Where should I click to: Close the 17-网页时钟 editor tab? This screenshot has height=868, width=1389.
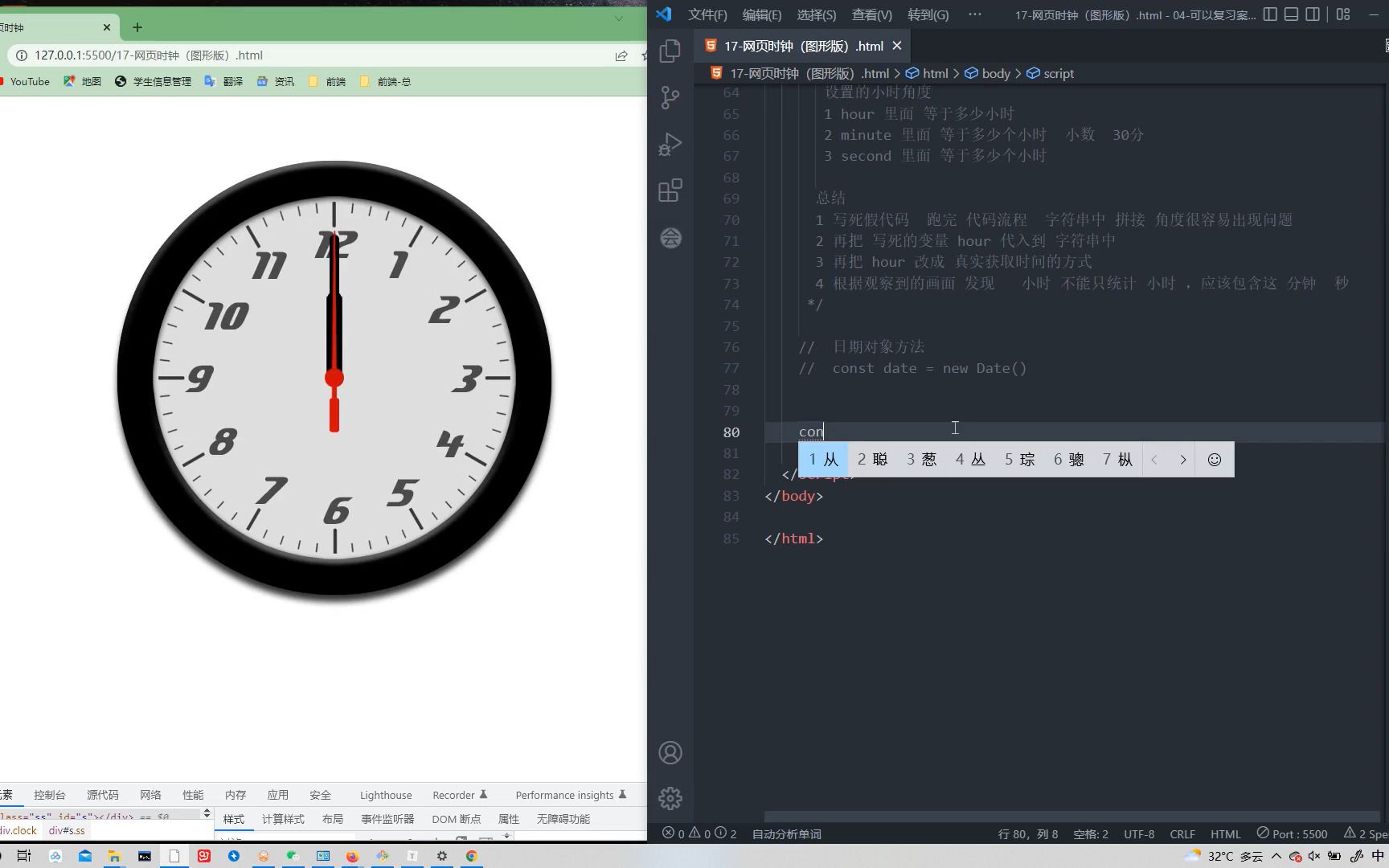pos(897,46)
